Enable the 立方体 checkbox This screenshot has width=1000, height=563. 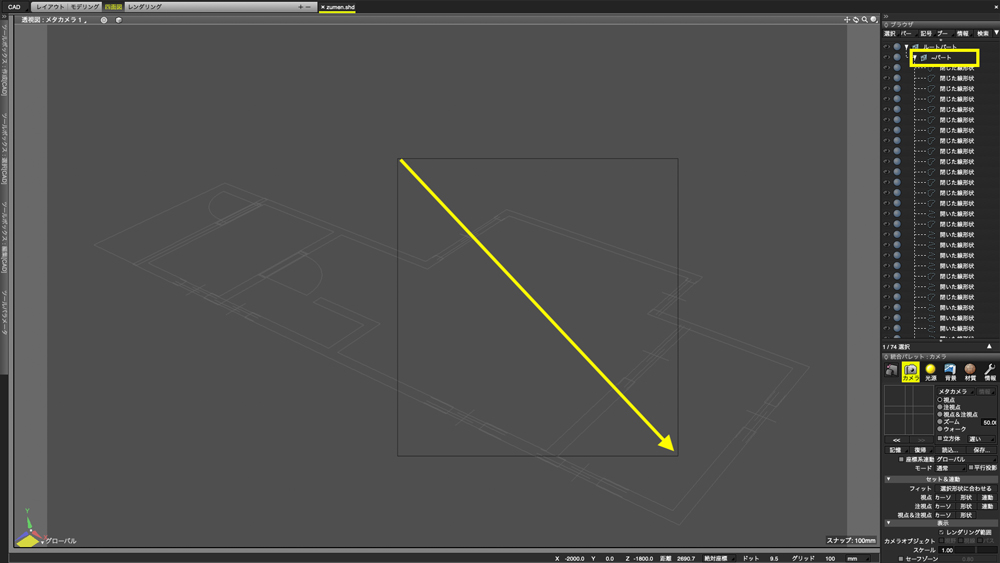pyautogui.click(x=939, y=439)
